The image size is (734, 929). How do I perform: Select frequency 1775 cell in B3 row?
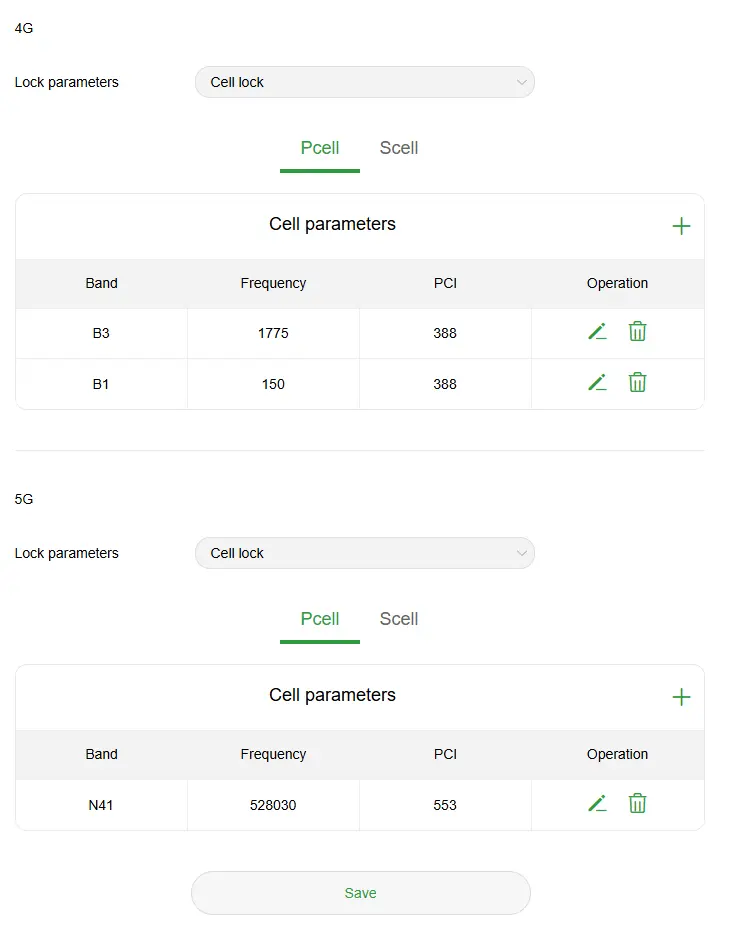[273, 333]
